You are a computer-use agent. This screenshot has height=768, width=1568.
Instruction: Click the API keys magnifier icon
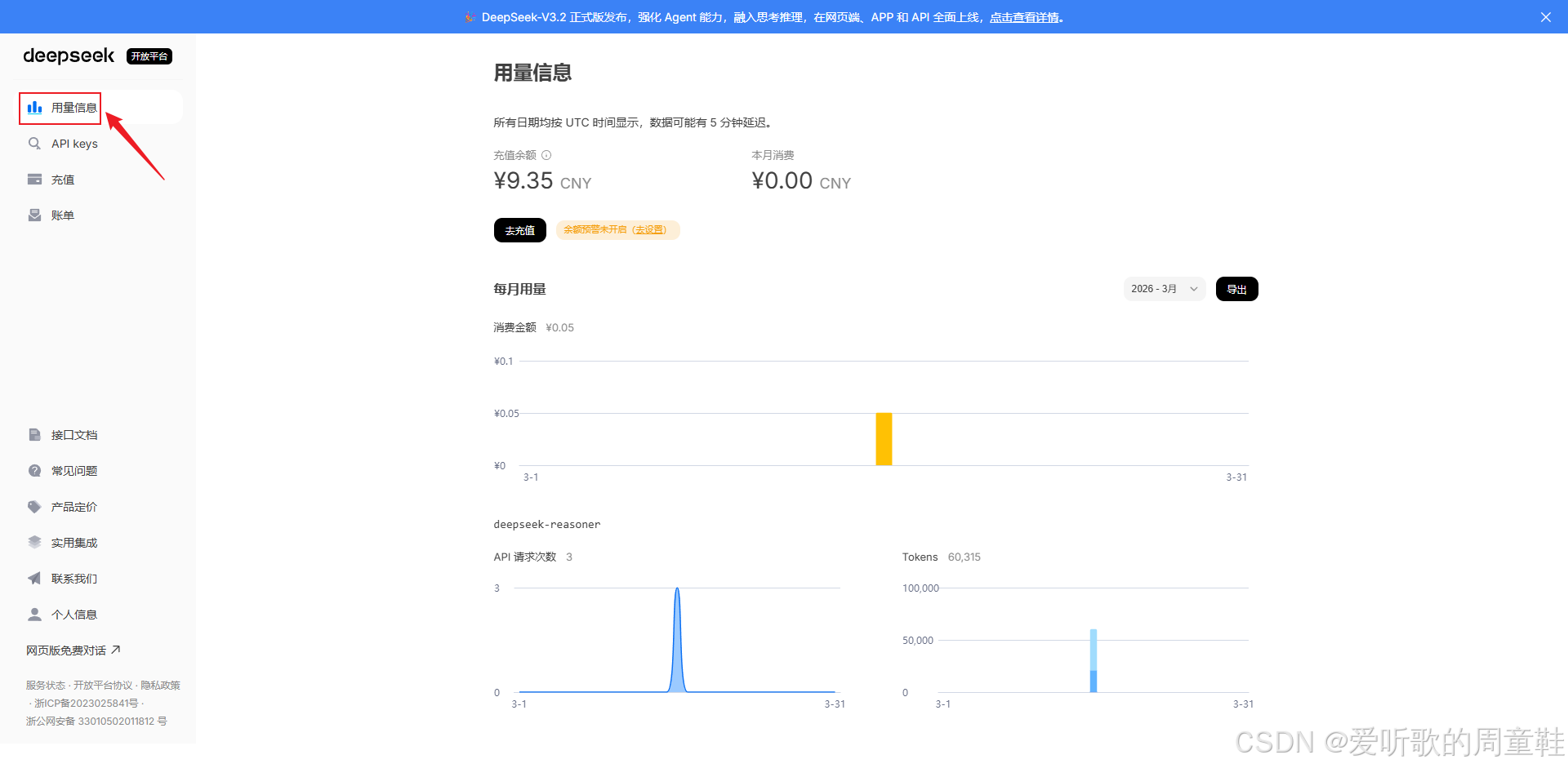[x=34, y=144]
